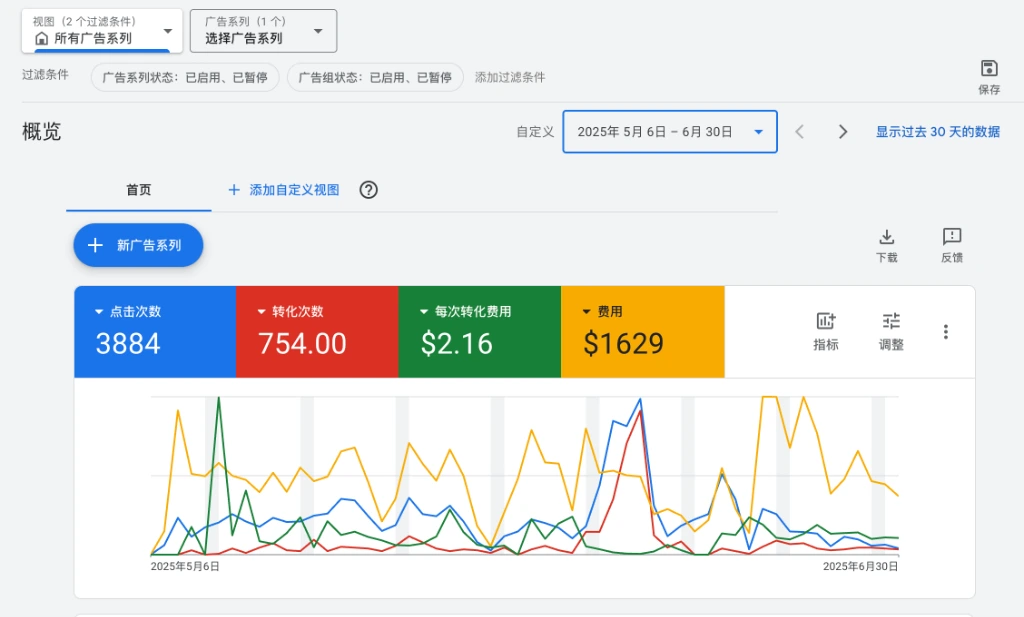
Task: Click 添加自定义视图 tab link
Action: click(283, 190)
